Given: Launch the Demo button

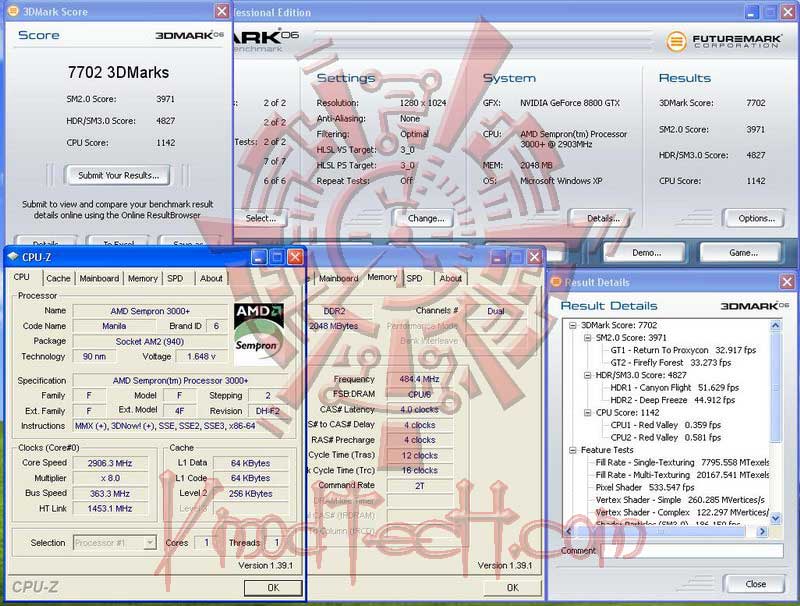Looking at the screenshot, I should coord(646,252).
